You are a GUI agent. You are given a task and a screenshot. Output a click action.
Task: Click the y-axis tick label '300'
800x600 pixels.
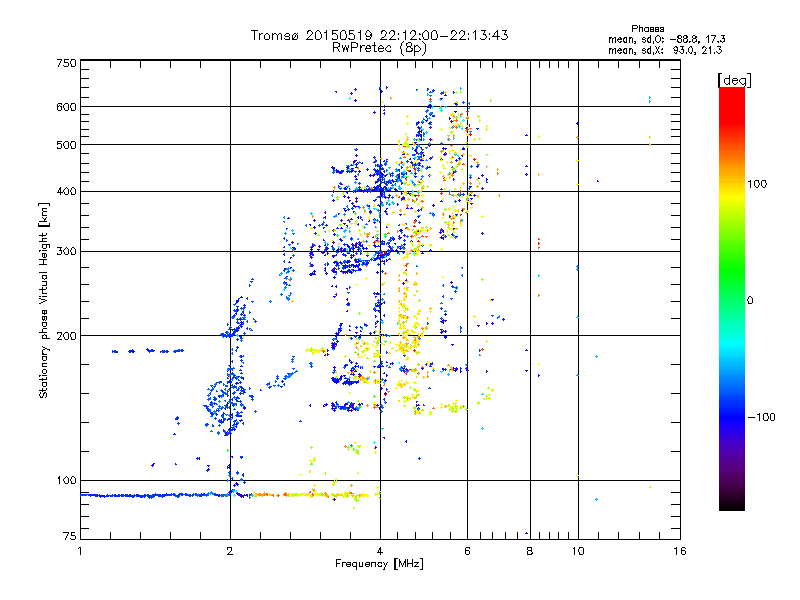tap(66, 252)
